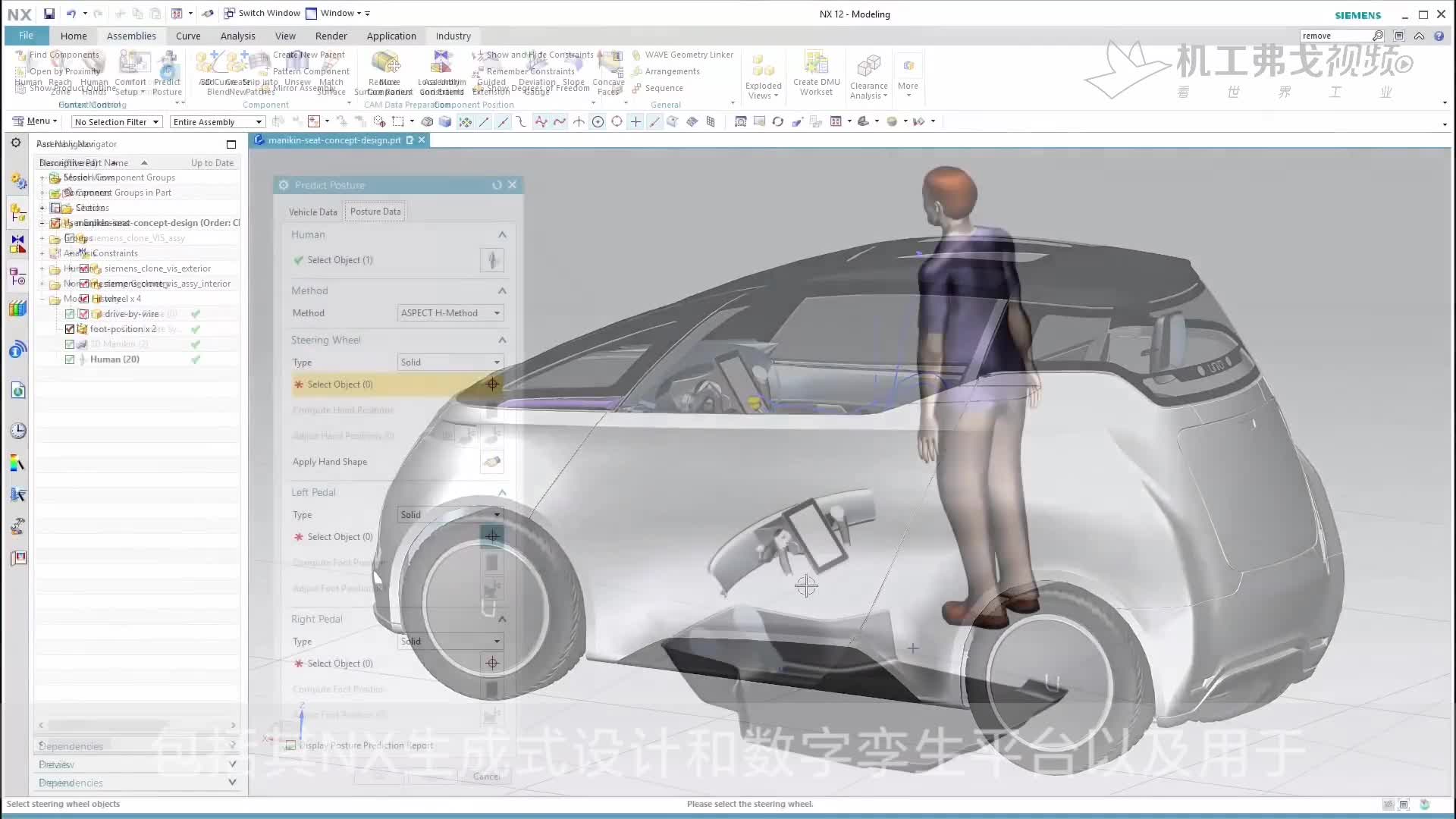Click the Apply Hand Shape icon
The height and width of the screenshot is (819, 1456).
pyautogui.click(x=492, y=462)
